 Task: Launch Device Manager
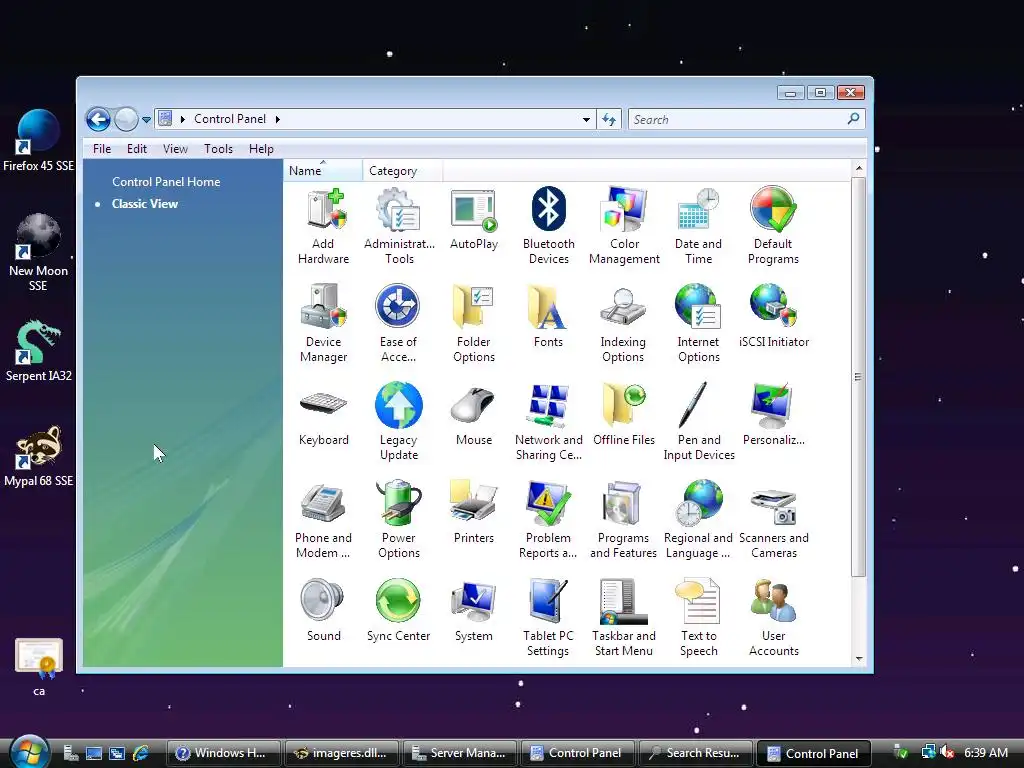pyautogui.click(x=323, y=324)
